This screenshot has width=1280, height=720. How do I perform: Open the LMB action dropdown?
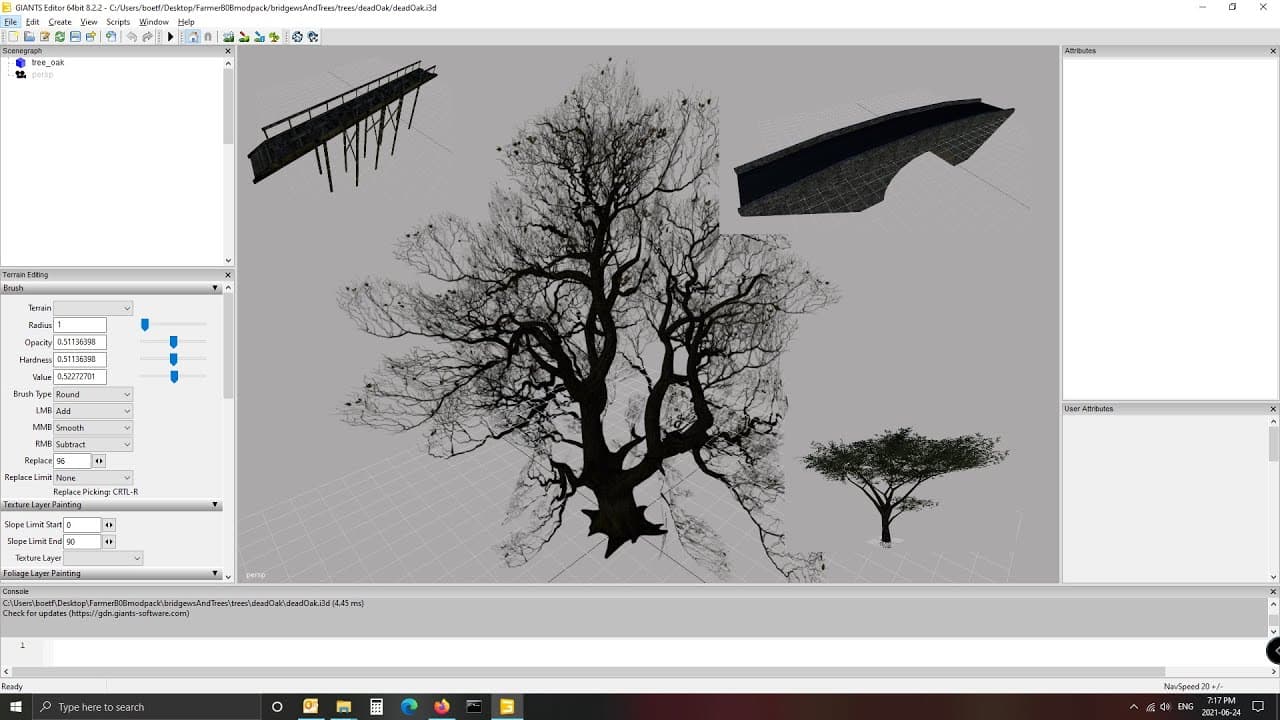pos(93,411)
